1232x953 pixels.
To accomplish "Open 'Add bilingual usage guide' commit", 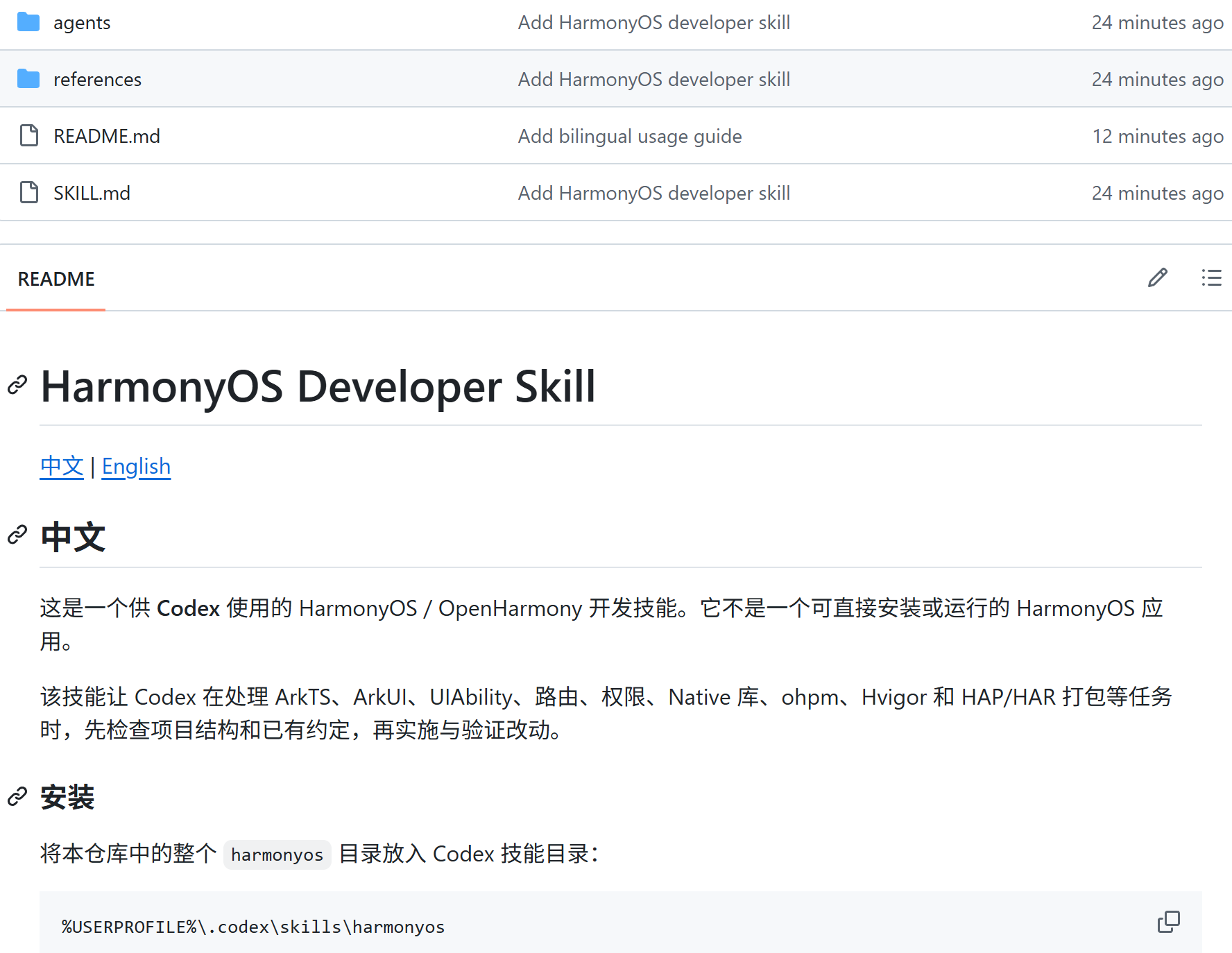I will pos(630,137).
